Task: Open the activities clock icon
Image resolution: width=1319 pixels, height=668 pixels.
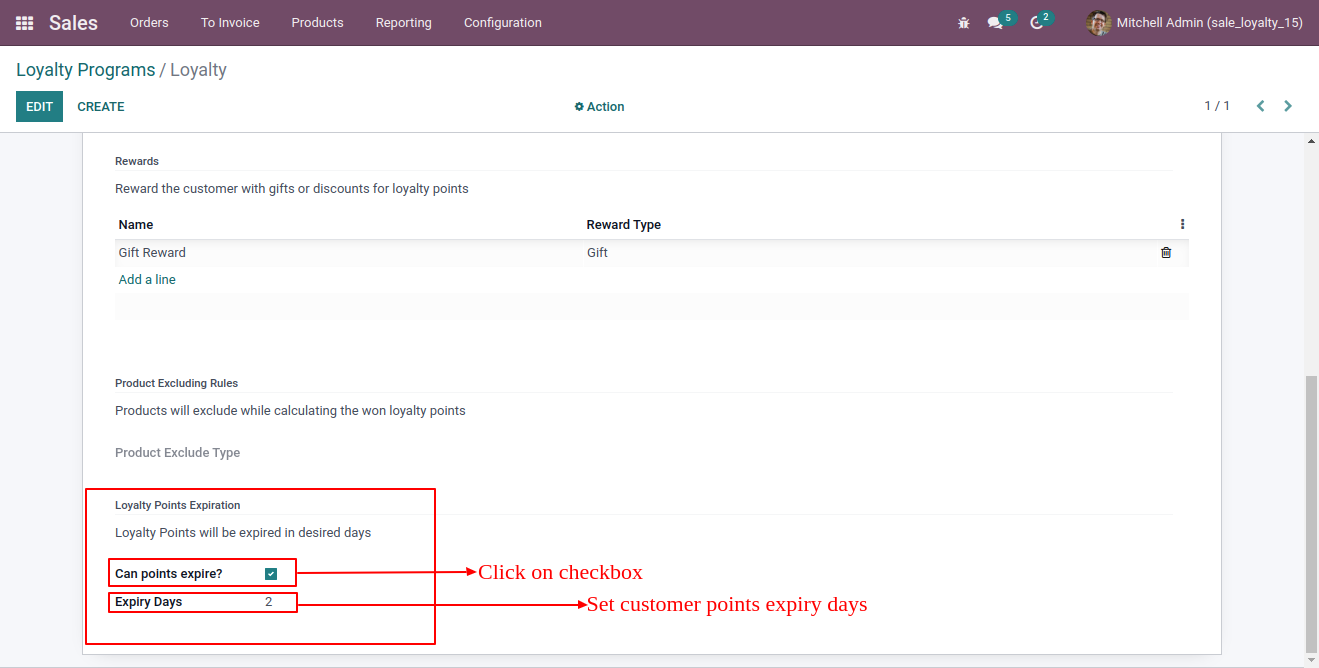Action: tap(1037, 22)
